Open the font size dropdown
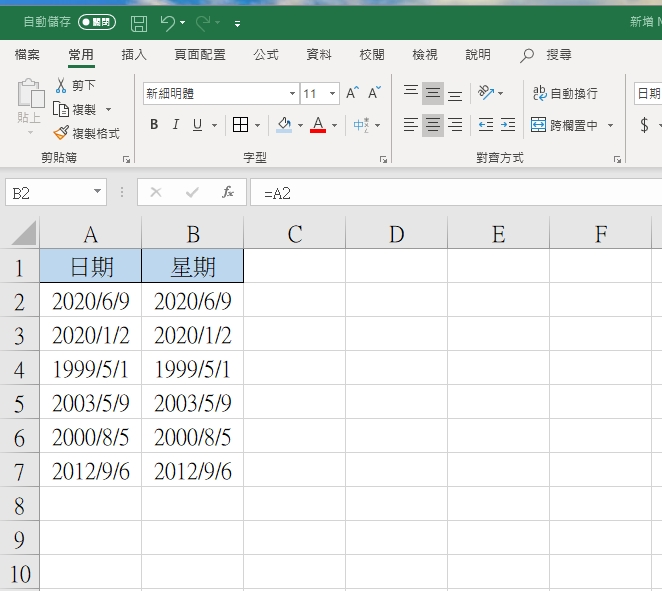 (333, 94)
